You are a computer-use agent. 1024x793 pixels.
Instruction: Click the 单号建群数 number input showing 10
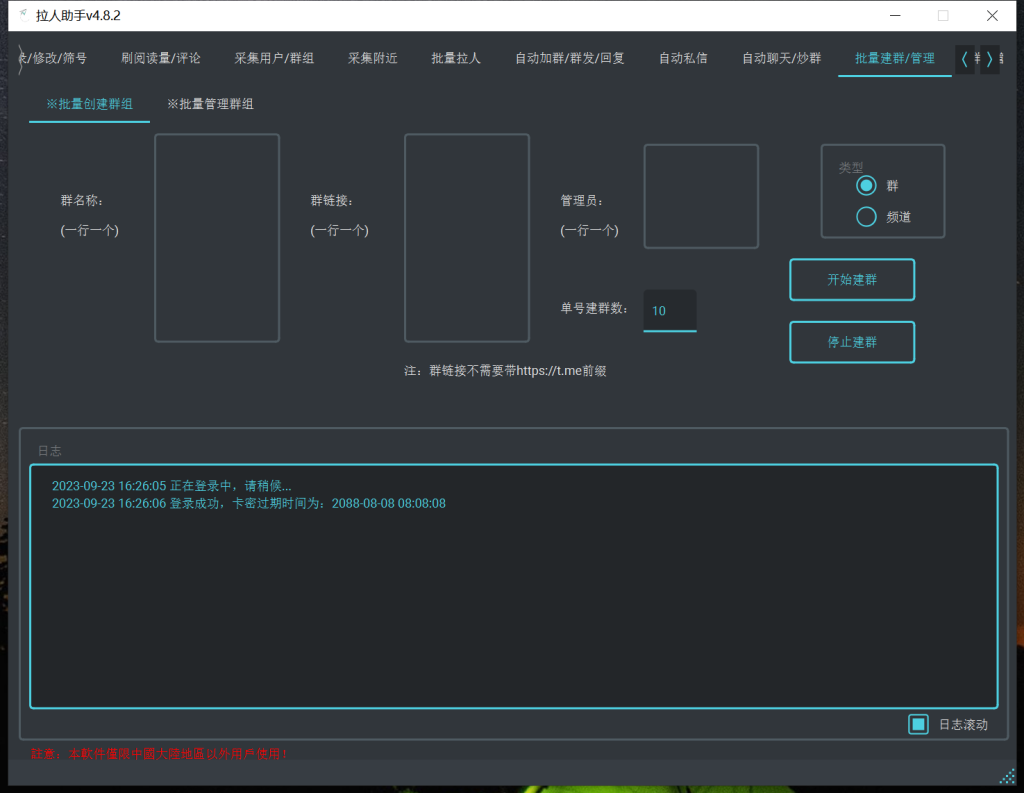669,311
